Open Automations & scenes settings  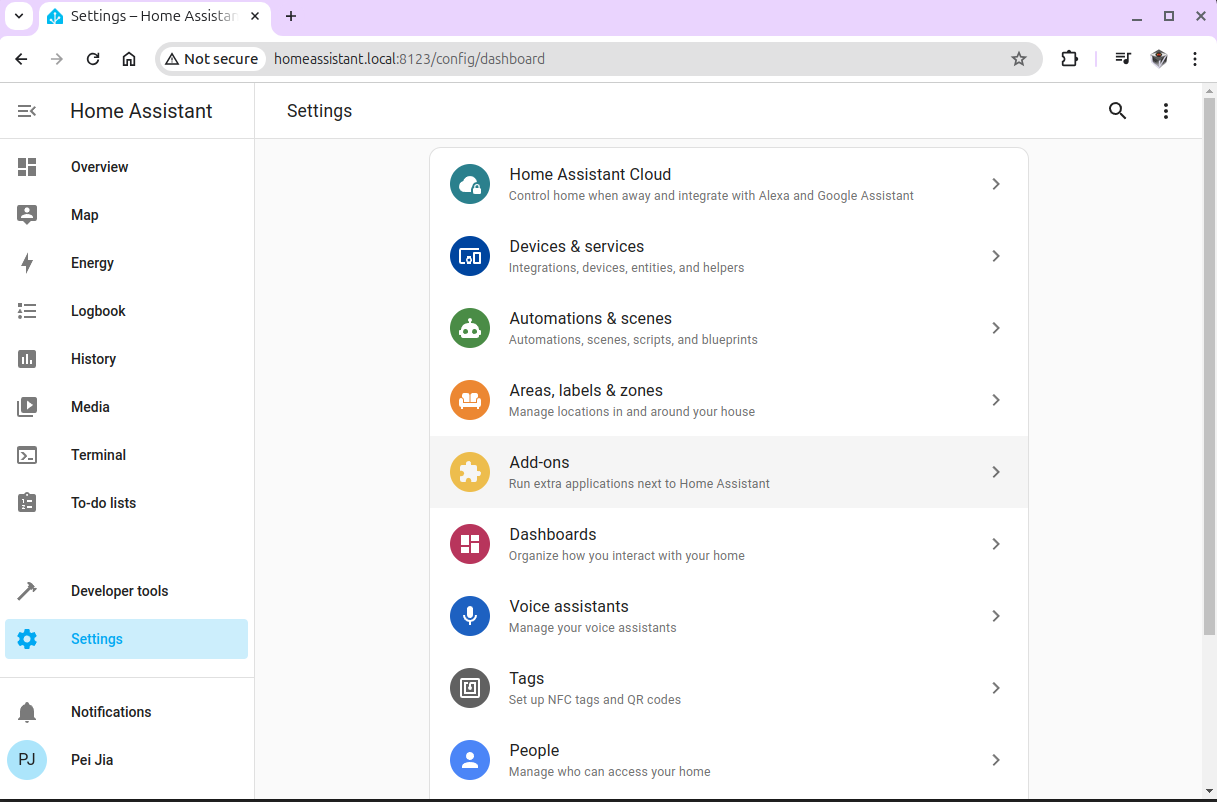coord(729,328)
